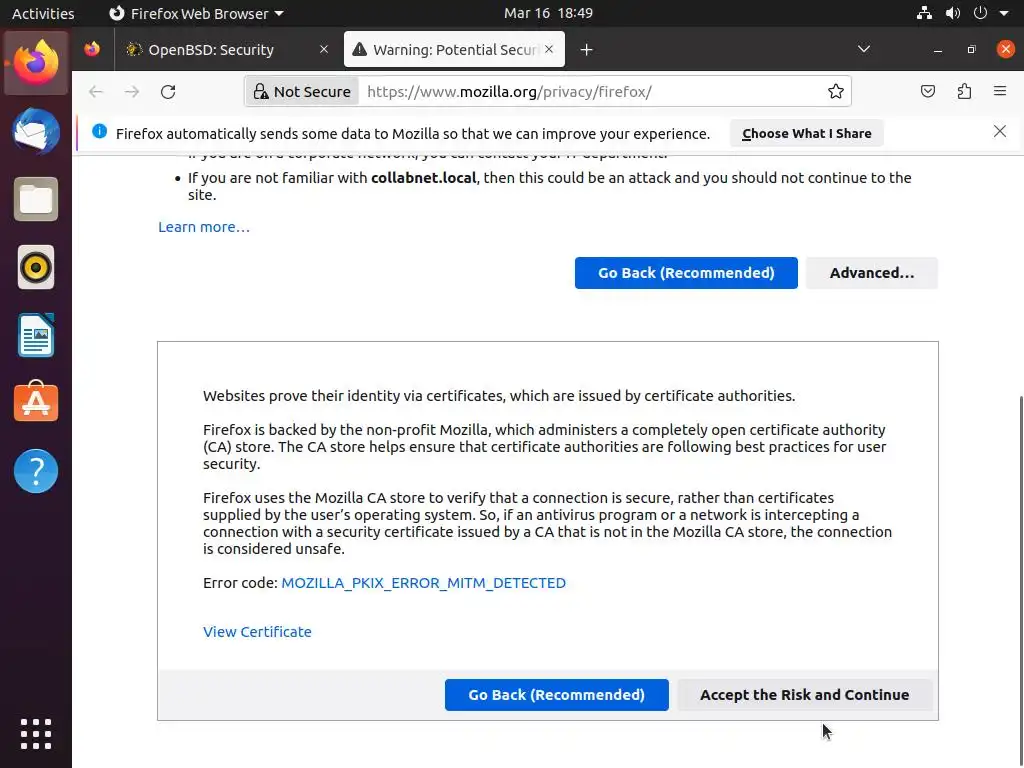Screen dimensions: 1024x768
Task: Expand the list all tabs chevron
Action: pyautogui.click(x=864, y=49)
